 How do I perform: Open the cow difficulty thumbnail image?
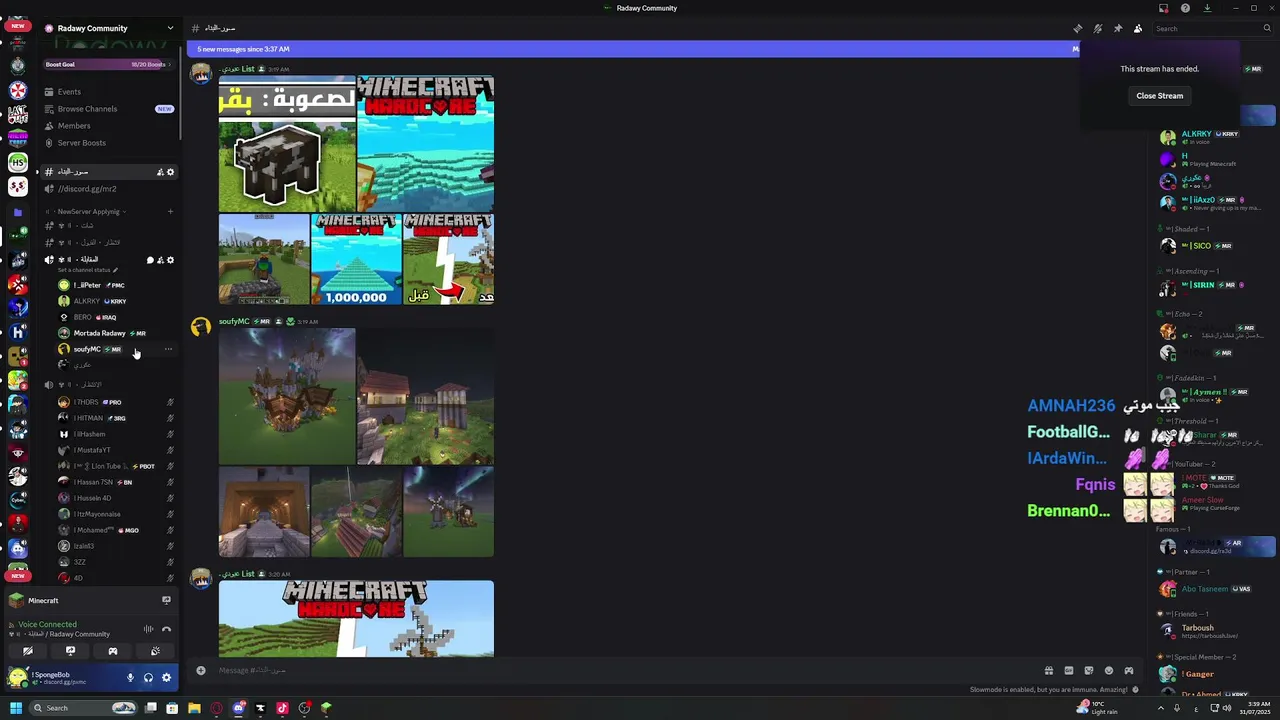(287, 144)
